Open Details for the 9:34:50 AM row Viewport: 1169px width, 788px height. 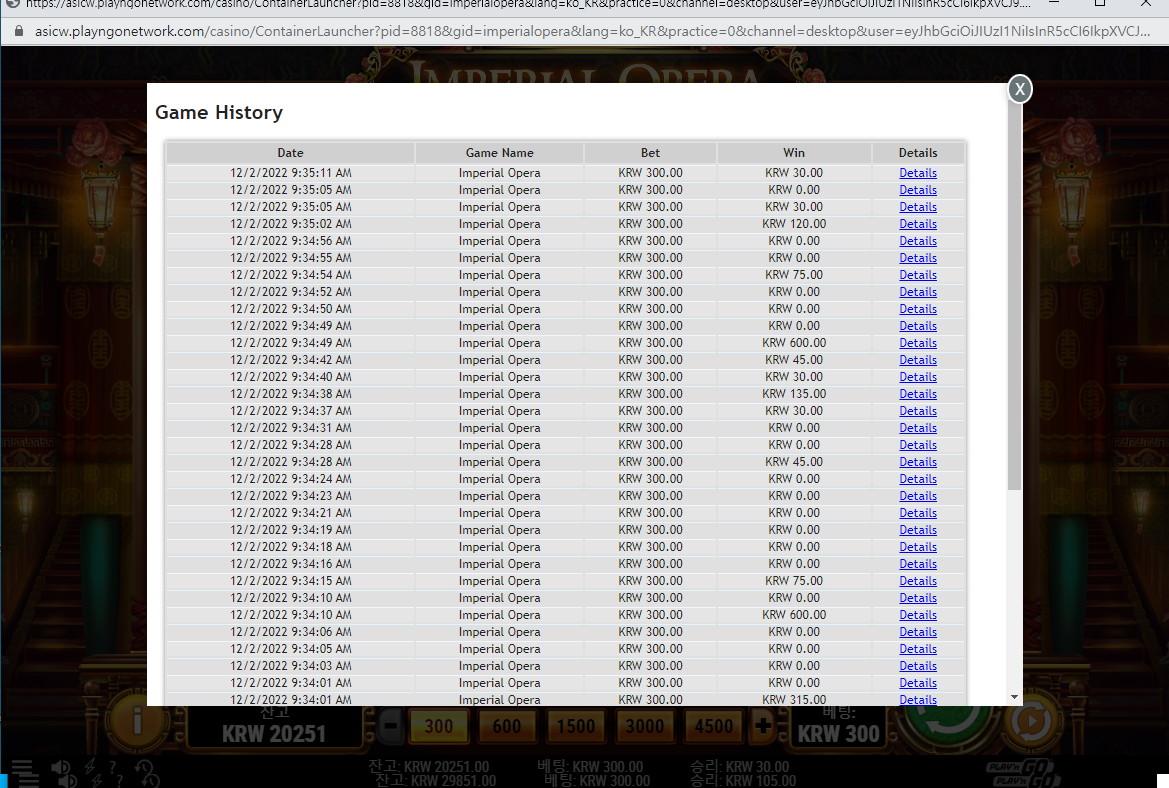pos(918,309)
